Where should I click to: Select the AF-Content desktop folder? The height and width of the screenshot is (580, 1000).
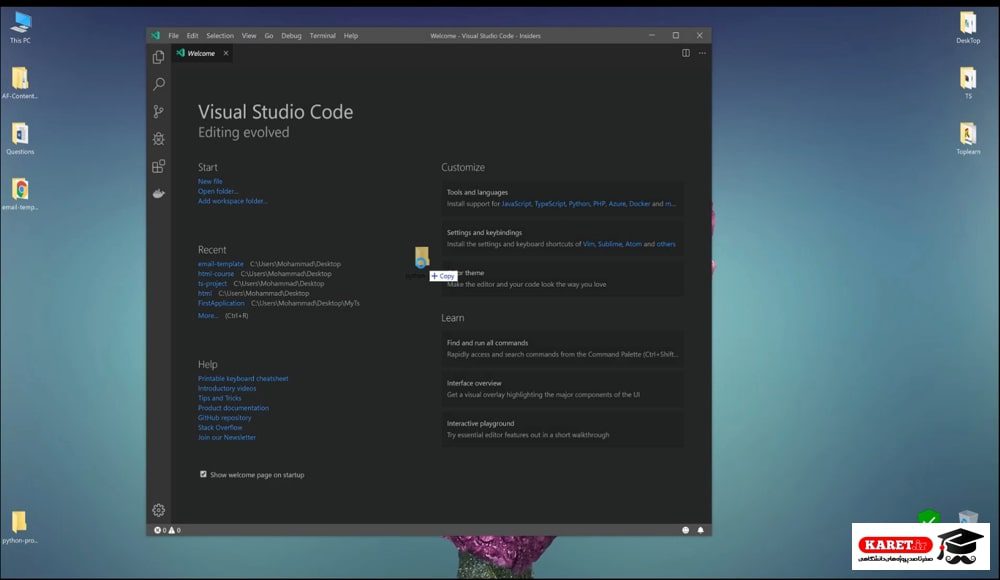20,83
